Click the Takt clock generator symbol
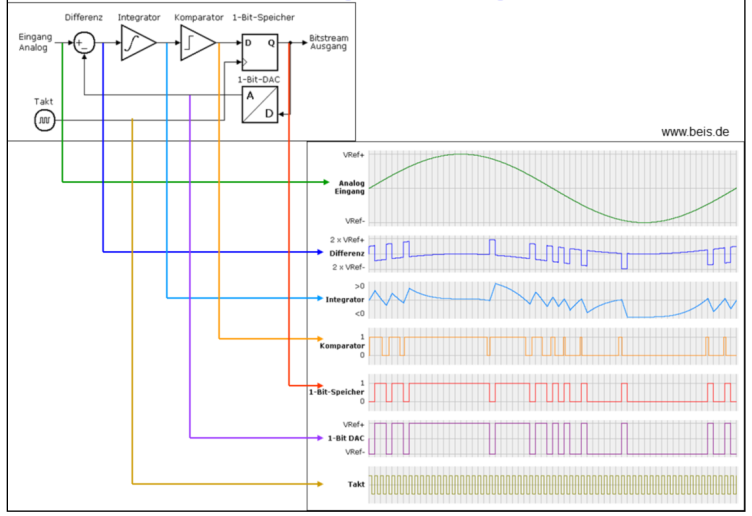This screenshot has width=752, height=516. (x=44, y=120)
